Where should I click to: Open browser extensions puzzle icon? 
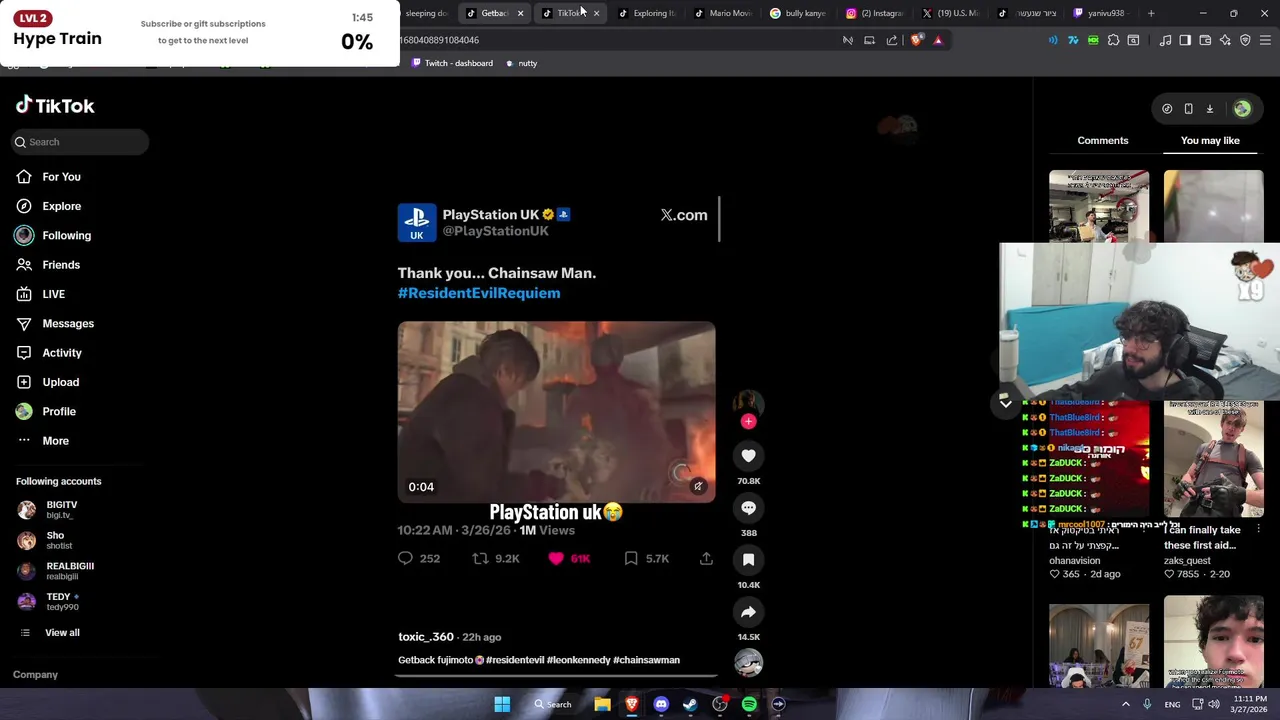[x=1113, y=40]
